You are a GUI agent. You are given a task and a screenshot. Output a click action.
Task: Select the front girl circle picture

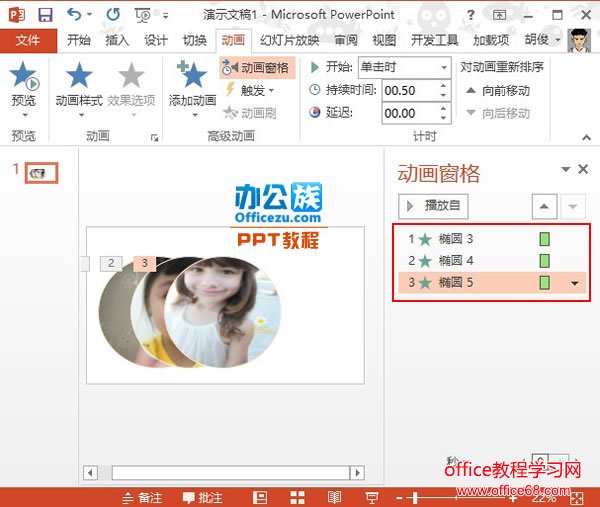coord(223,313)
